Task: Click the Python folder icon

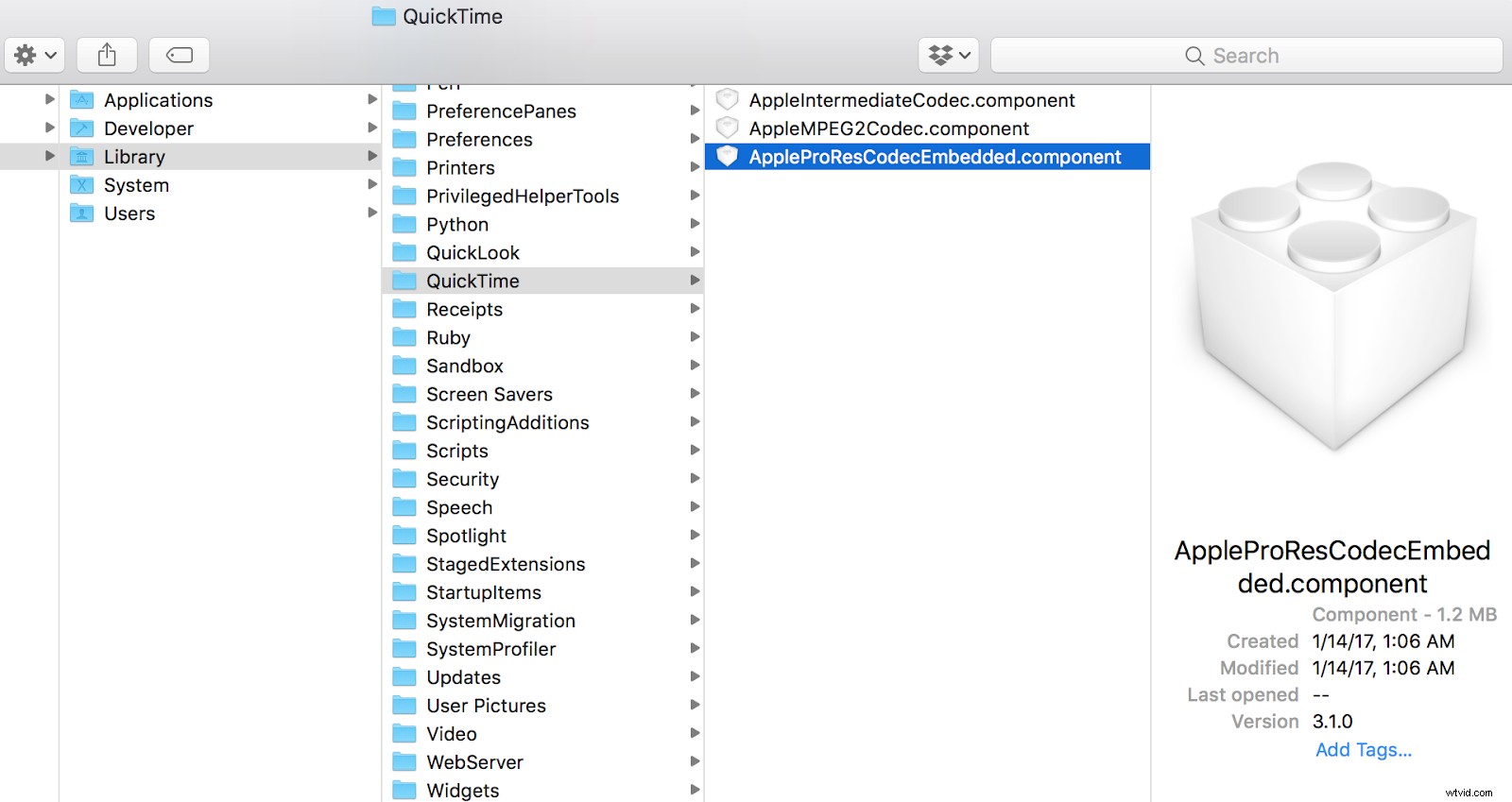Action: (404, 225)
